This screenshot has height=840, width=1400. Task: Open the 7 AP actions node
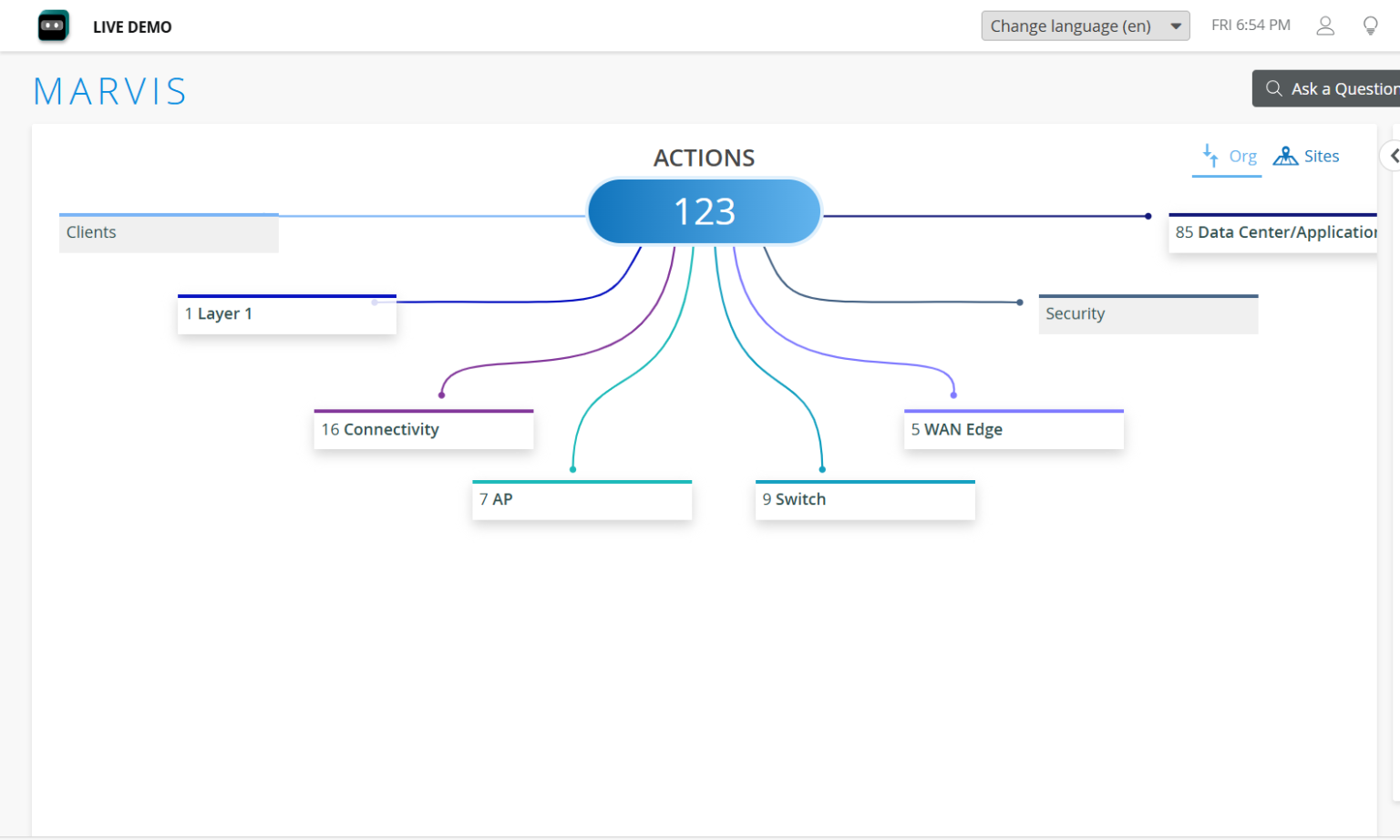tap(582, 500)
